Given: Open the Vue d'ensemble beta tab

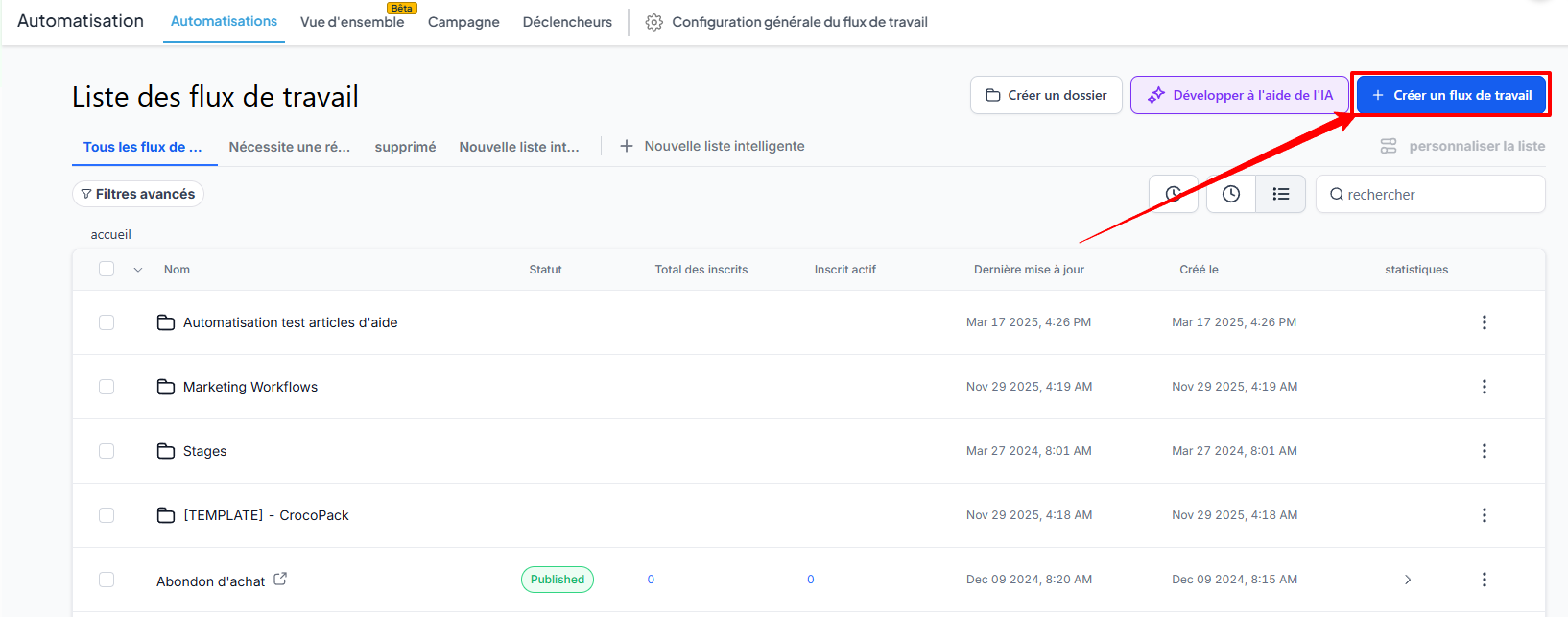Looking at the screenshot, I should [x=352, y=22].
